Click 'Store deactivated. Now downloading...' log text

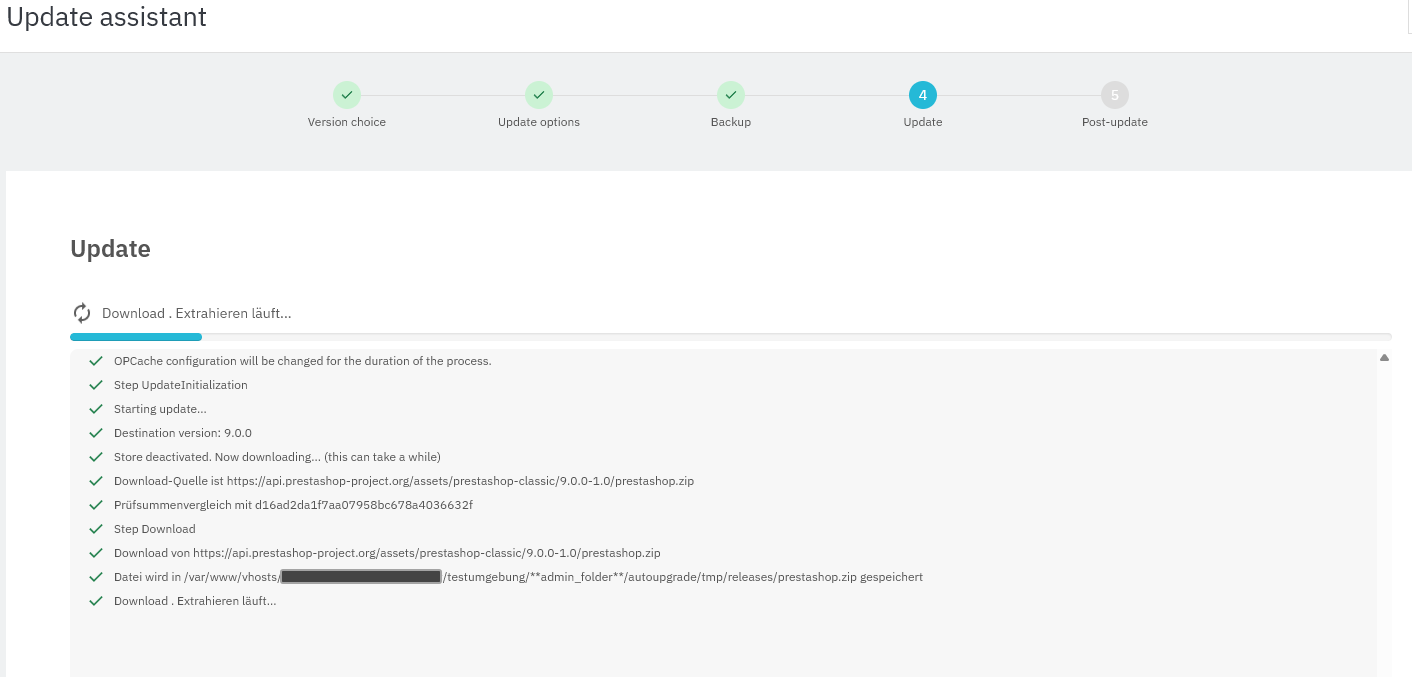277,457
